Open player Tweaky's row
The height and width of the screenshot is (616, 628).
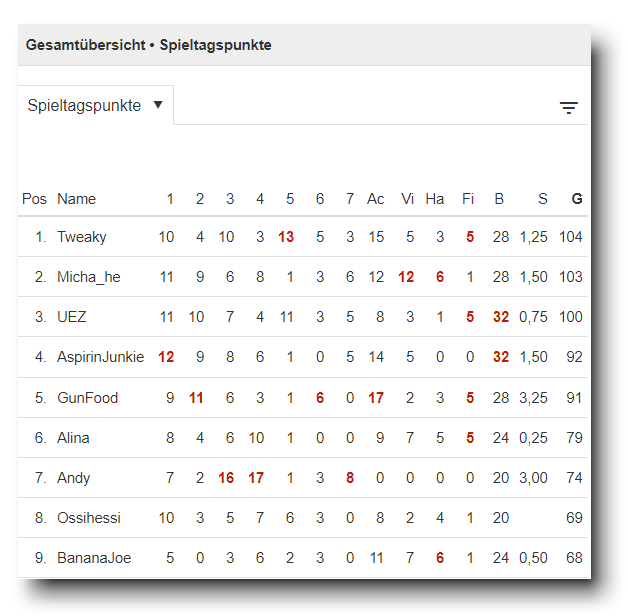click(82, 237)
